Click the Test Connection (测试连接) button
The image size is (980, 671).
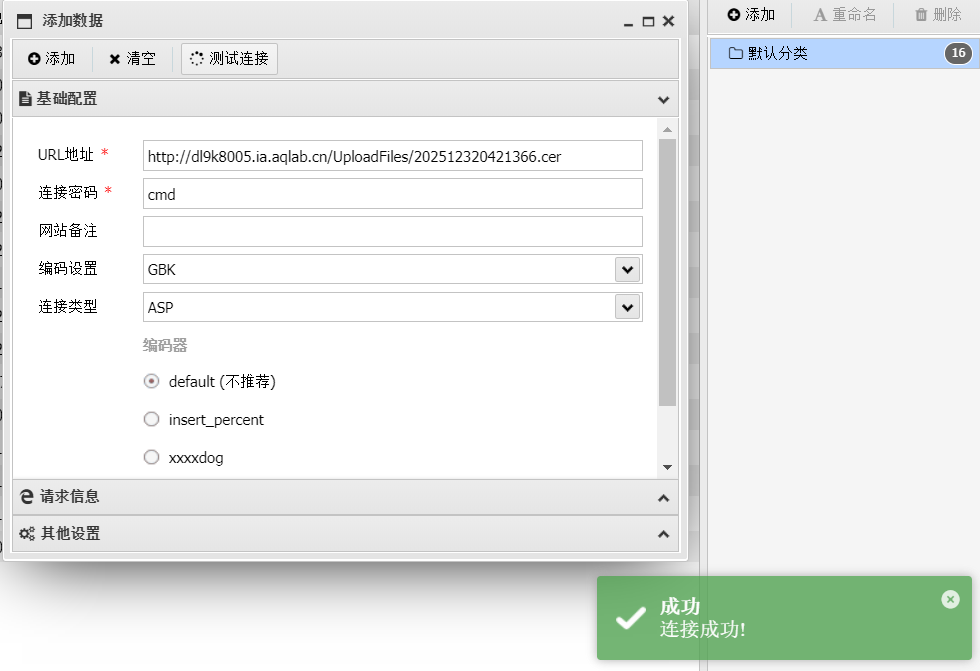pyautogui.click(x=229, y=59)
